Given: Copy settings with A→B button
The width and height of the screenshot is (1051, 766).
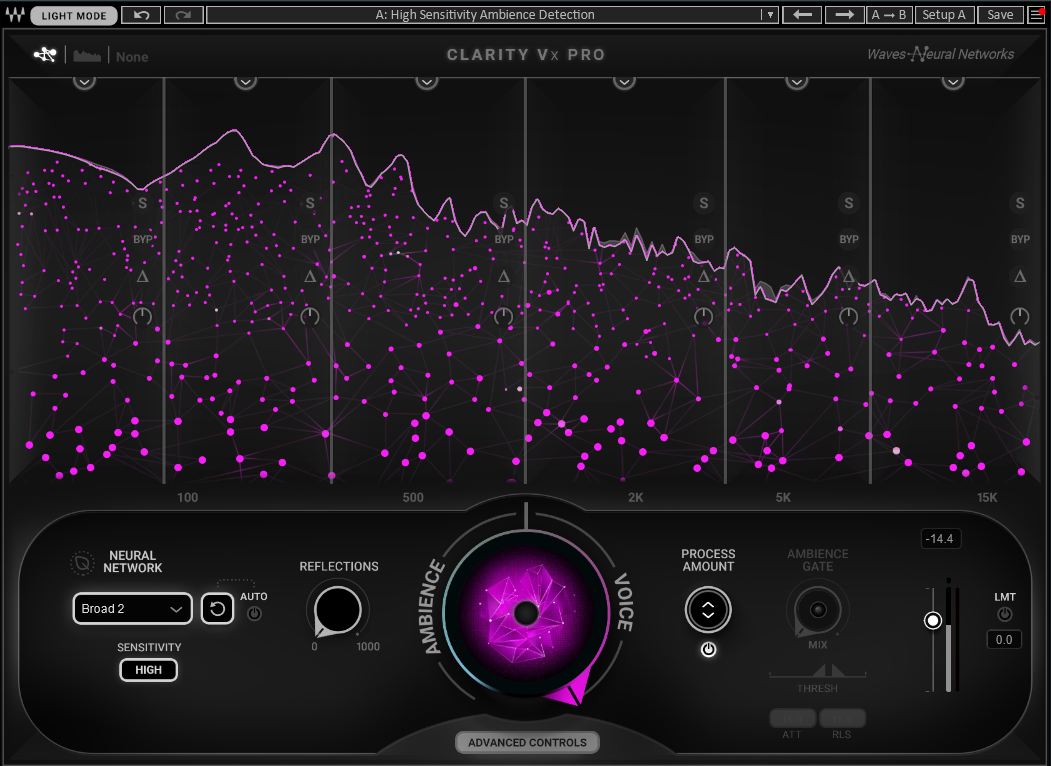Looking at the screenshot, I should (x=889, y=15).
